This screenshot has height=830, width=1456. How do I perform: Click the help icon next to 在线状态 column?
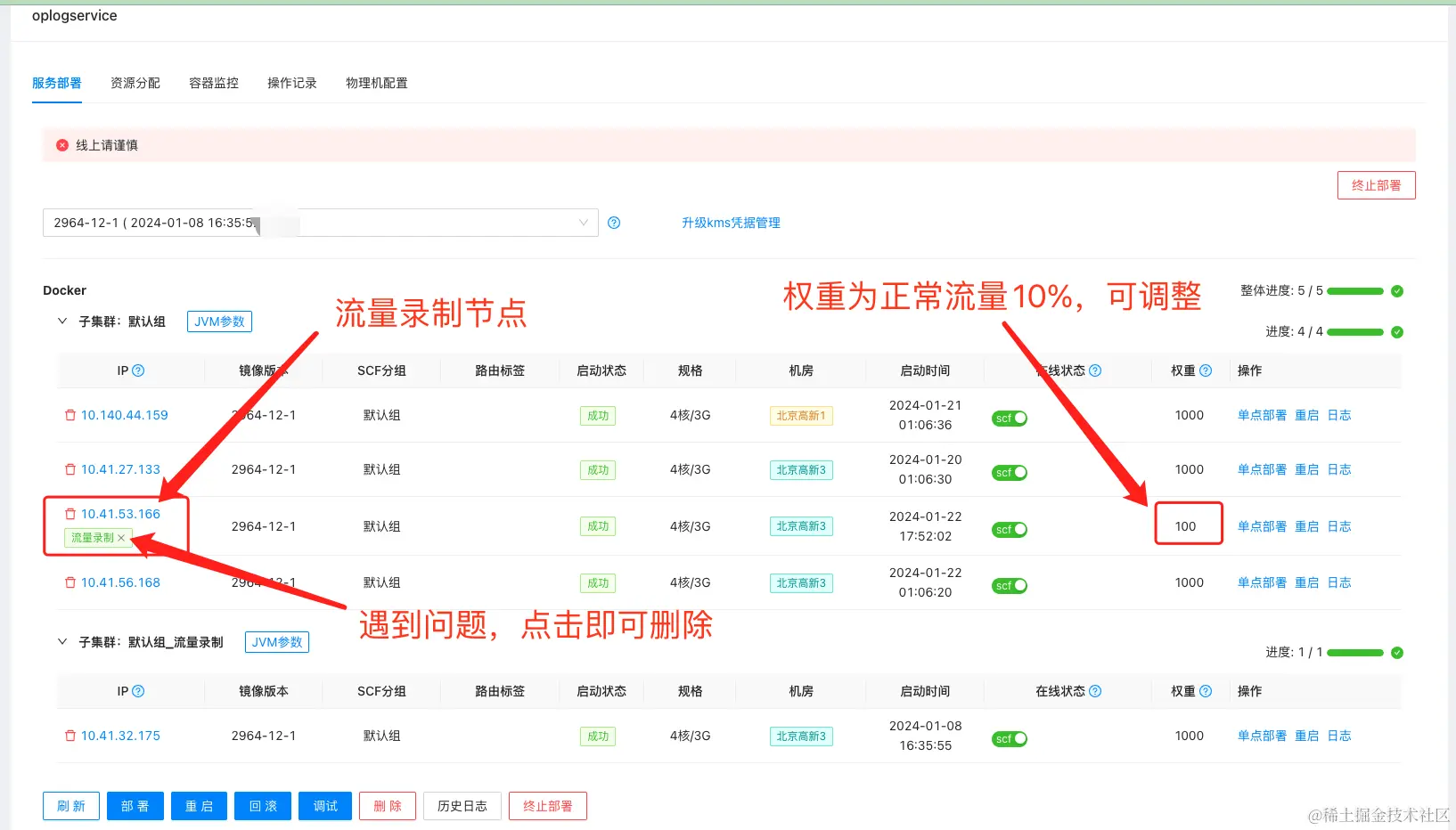pyautogui.click(x=1095, y=370)
